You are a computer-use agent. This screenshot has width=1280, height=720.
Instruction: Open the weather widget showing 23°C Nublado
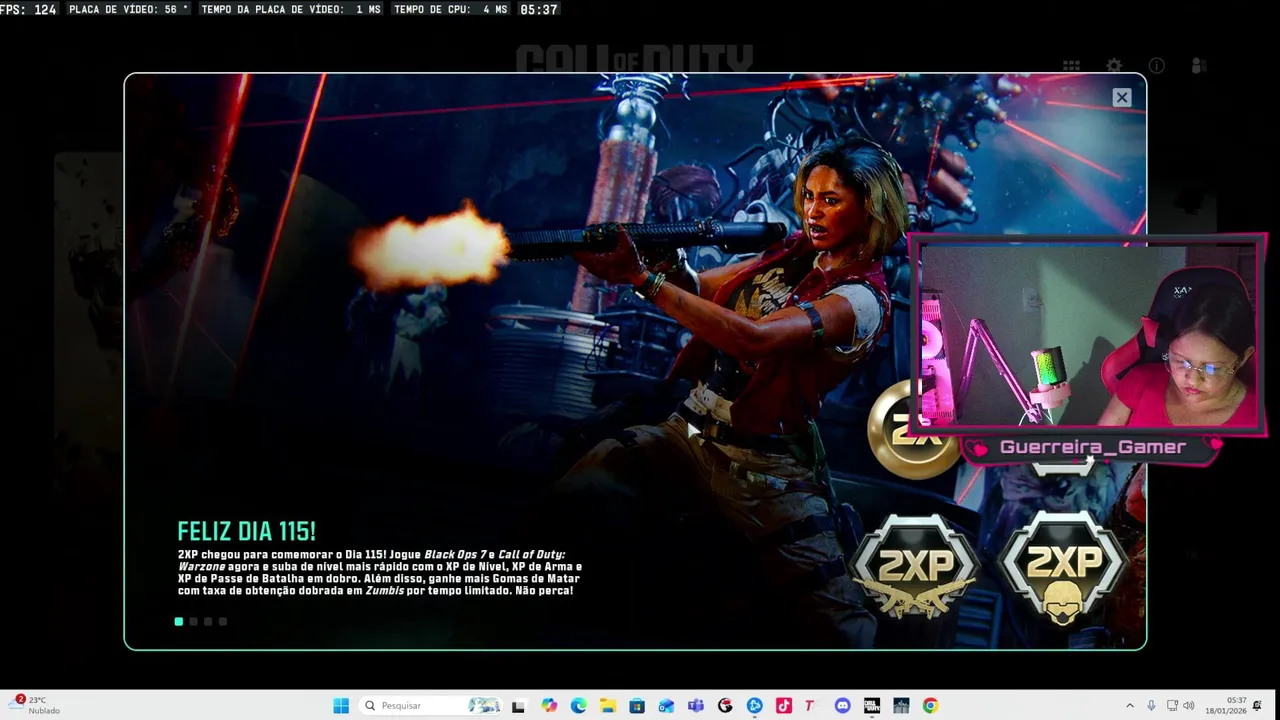tap(36, 705)
